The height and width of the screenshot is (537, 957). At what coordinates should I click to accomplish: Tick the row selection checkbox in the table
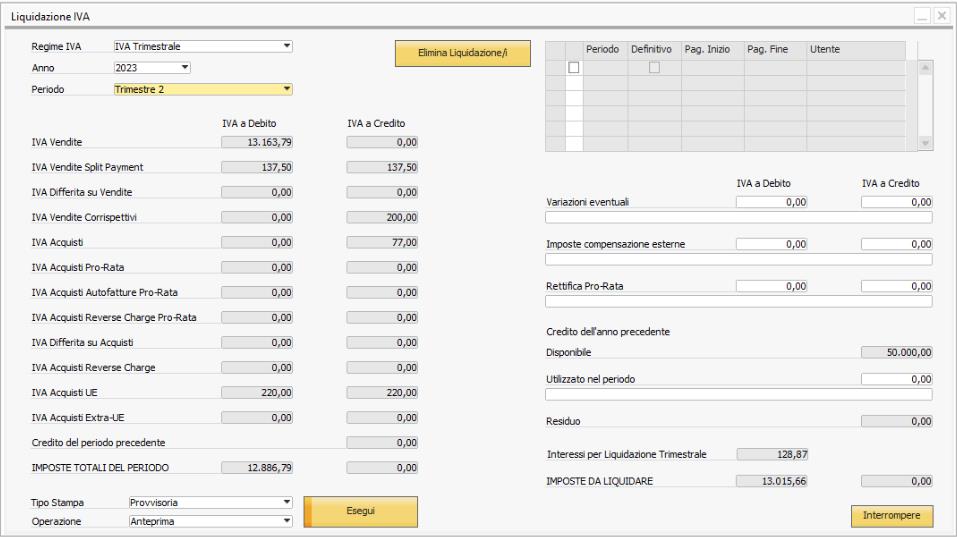pos(574,68)
